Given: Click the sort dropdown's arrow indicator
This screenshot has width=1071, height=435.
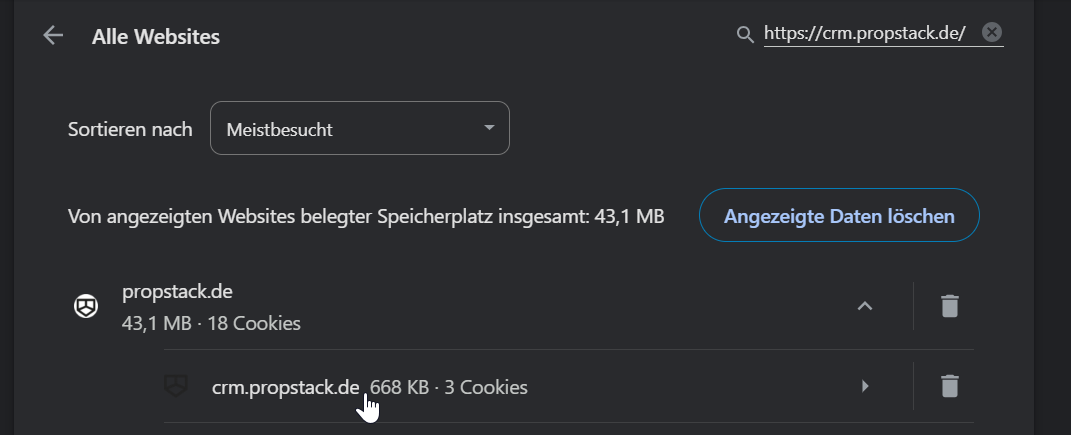Looking at the screenshot, I should (x=489, y=129).
